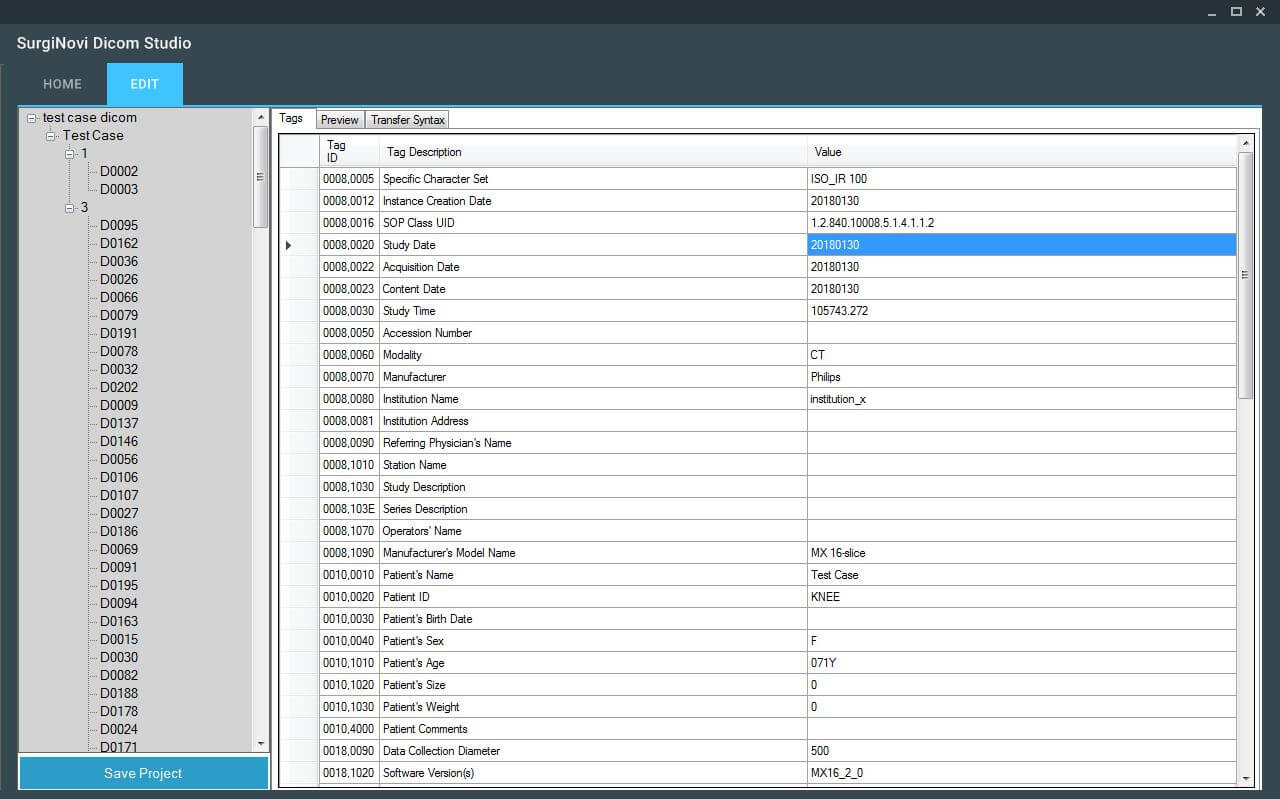This screenshot has height=799, width=1280.
Task: Collapse series 1 tree node
Action: coord(70,154)
